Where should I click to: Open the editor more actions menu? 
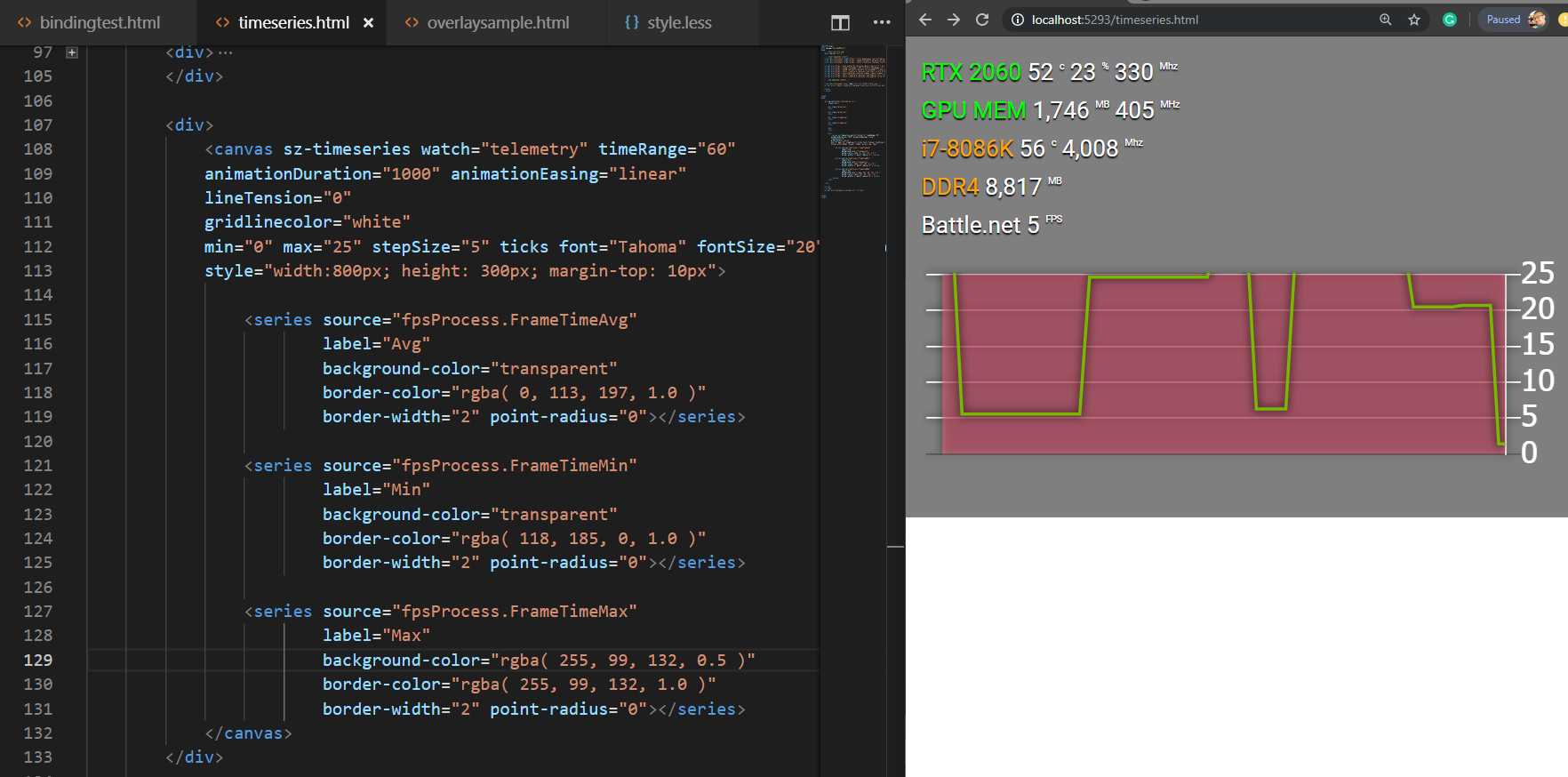point(881,22)
